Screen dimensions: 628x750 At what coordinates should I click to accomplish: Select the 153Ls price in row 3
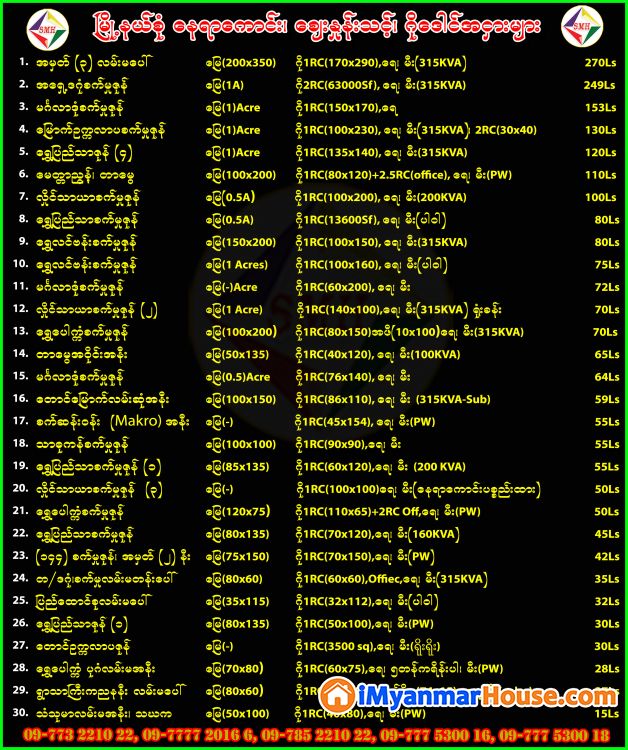tap(600, 107)
